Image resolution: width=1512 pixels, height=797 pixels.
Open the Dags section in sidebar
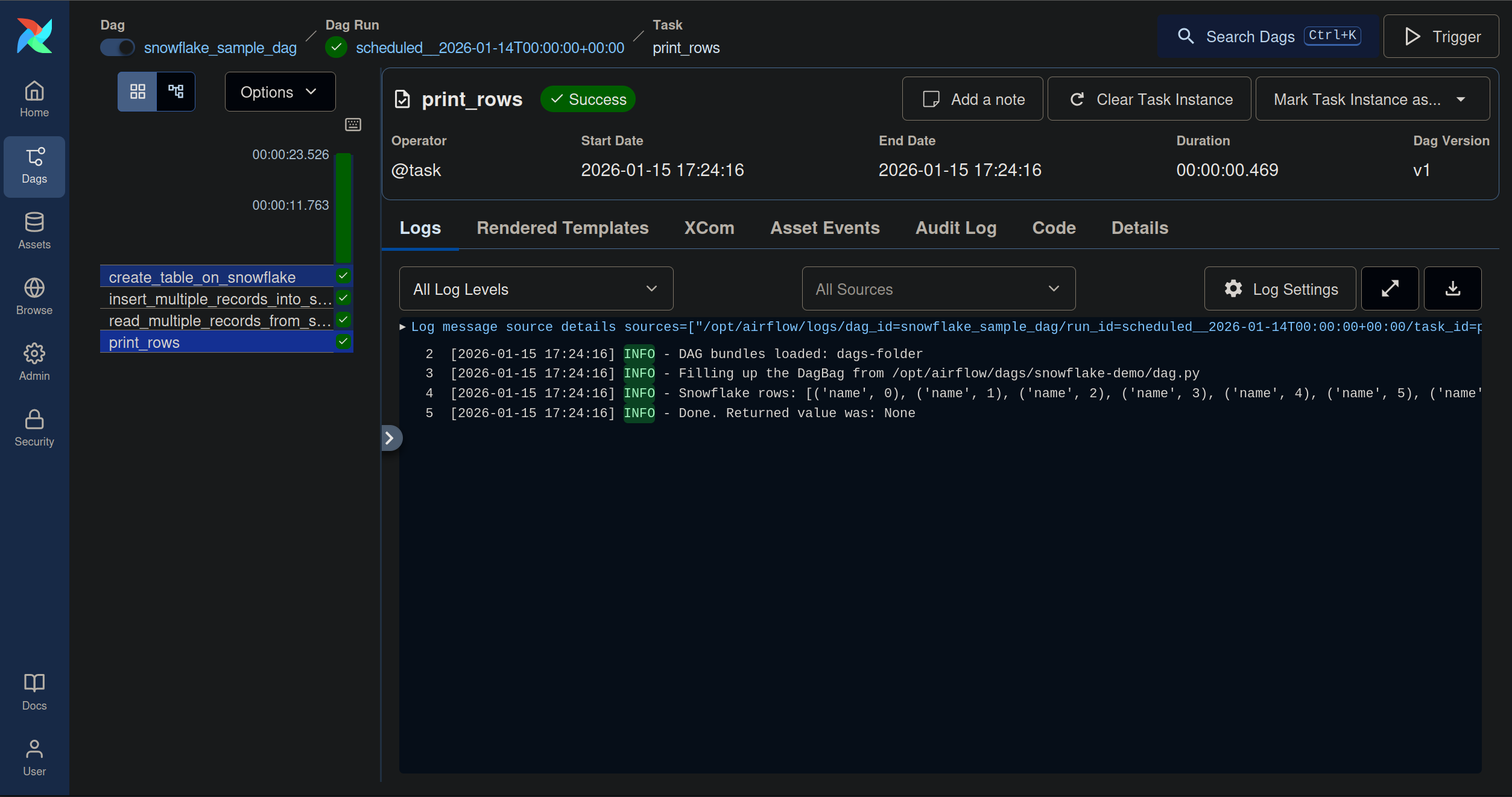[34, 166]
